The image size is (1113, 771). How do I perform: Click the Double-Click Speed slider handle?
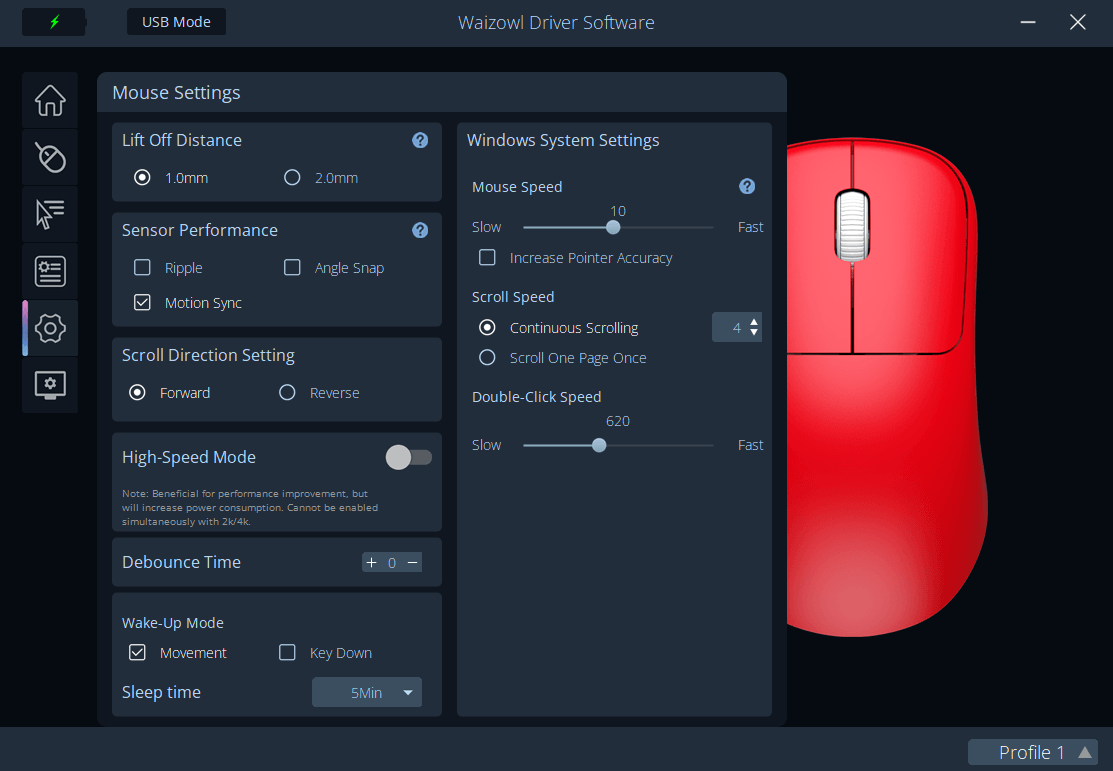tap(599, 445)
